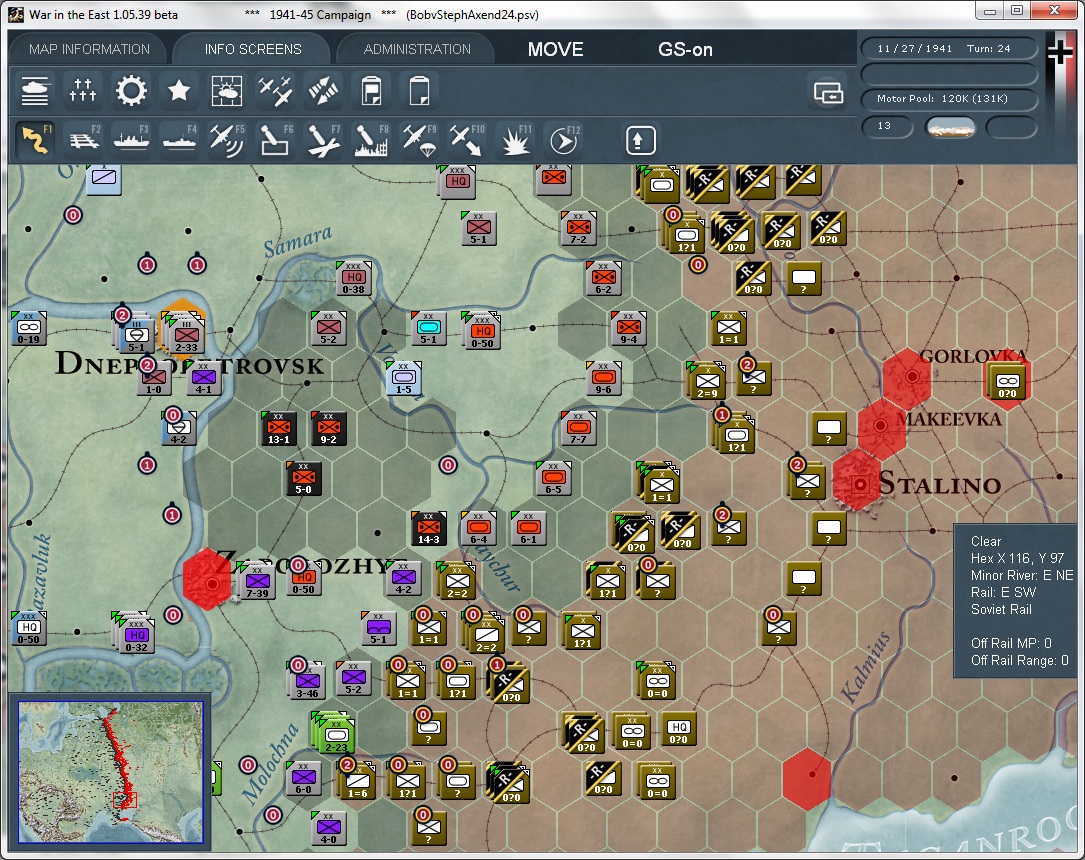The height and width of the screenshot is (860, 1085).
Task: Select the purple 3-46 unit stack
Action: pyautogui.click(x=307, y=680)
